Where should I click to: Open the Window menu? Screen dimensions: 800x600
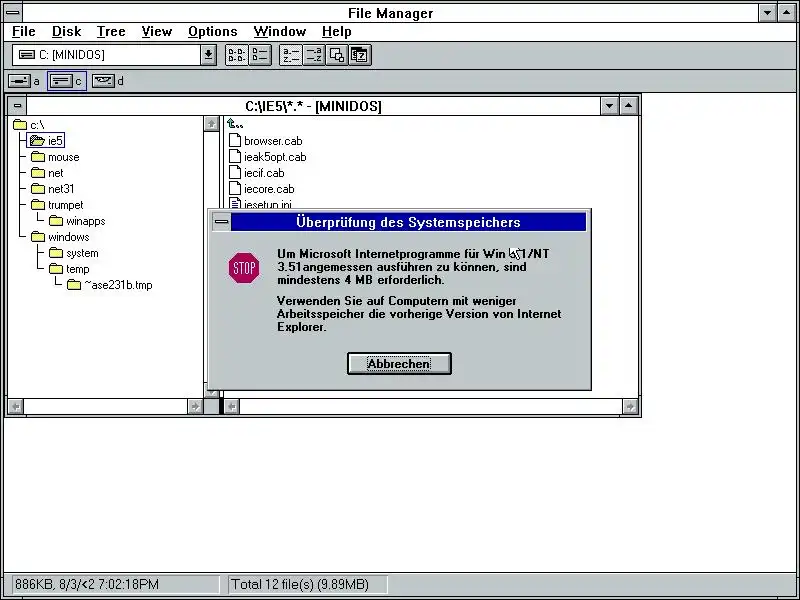click(x=280, y=32)
